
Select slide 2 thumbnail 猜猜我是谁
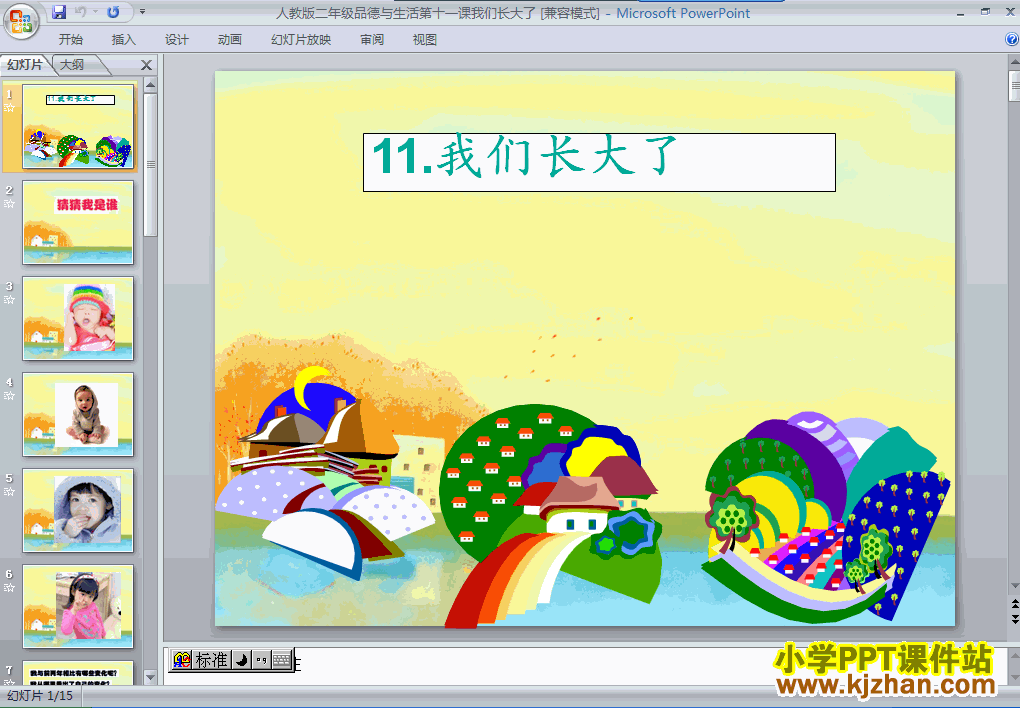(x=78, y=223)
